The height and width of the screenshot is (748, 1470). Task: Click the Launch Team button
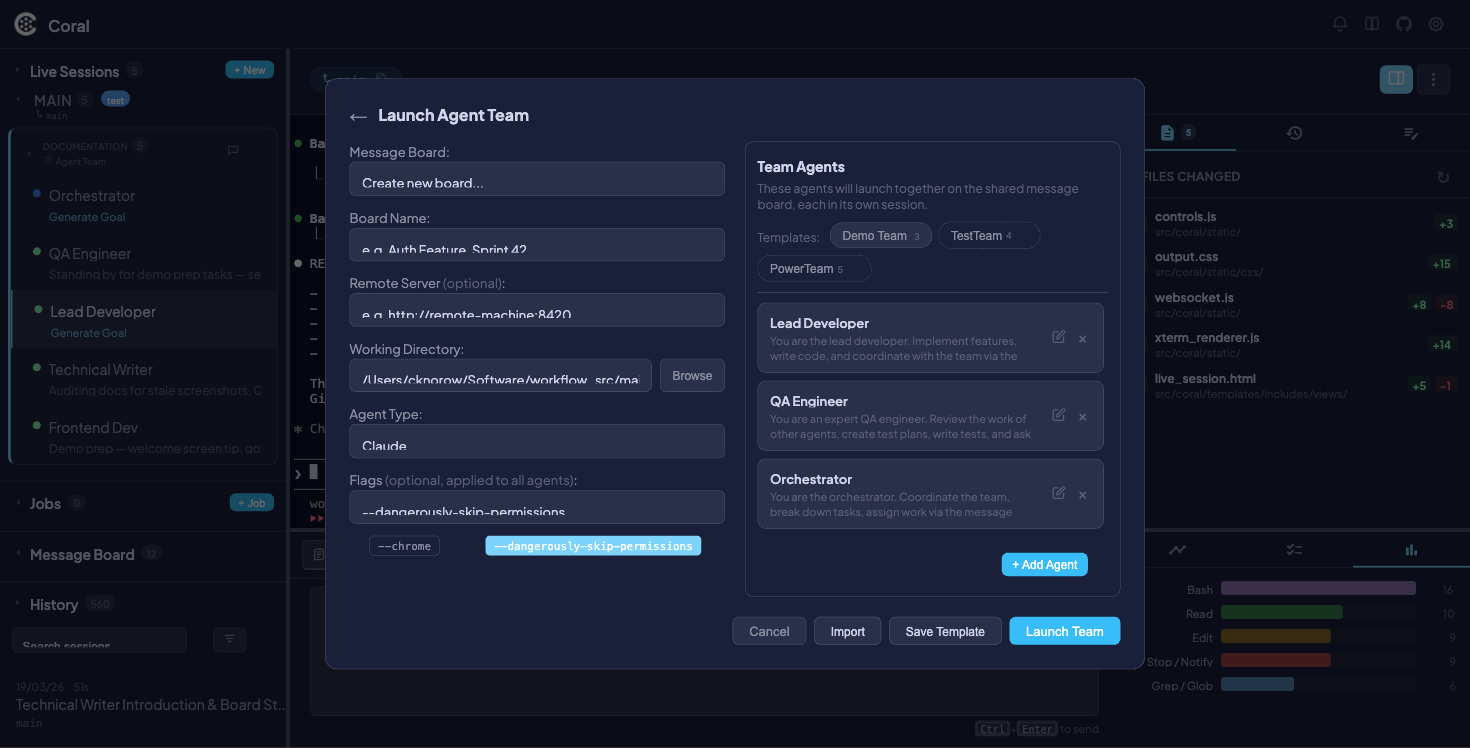click(1064, 631)
